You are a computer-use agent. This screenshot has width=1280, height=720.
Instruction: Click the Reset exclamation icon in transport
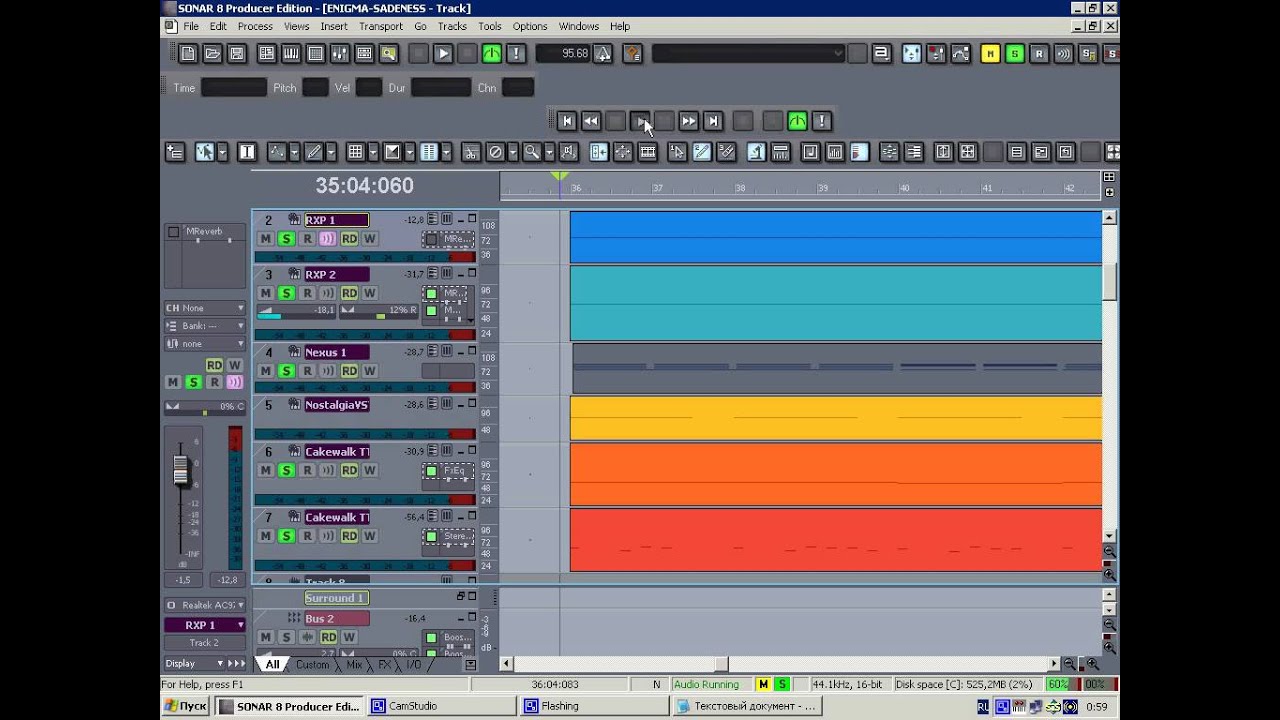(x=822, y=121)
